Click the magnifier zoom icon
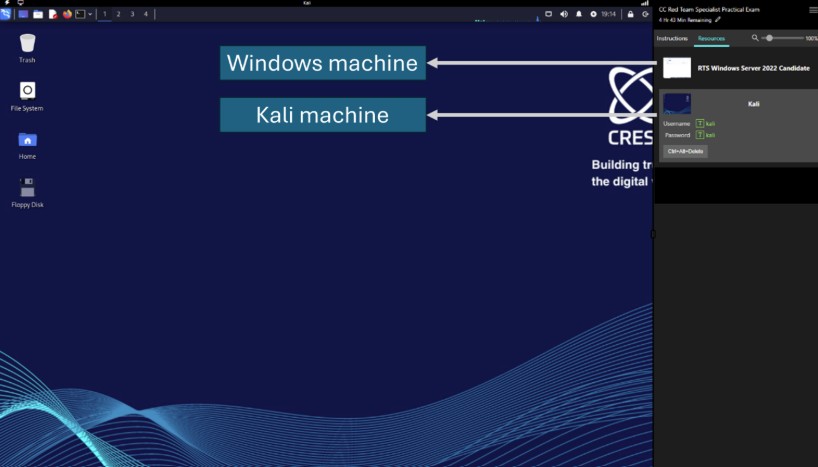The width and height of the screenshot is (818, 467). [755, 38]
